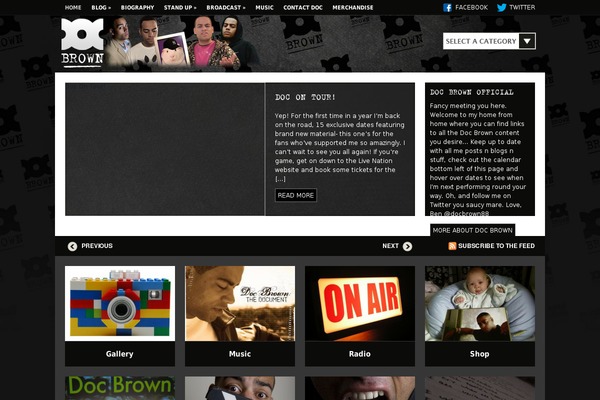The width and height of the screenshot is (600, 400).
Task: Click the Radio caption label
Action: [x=359, y=354]
